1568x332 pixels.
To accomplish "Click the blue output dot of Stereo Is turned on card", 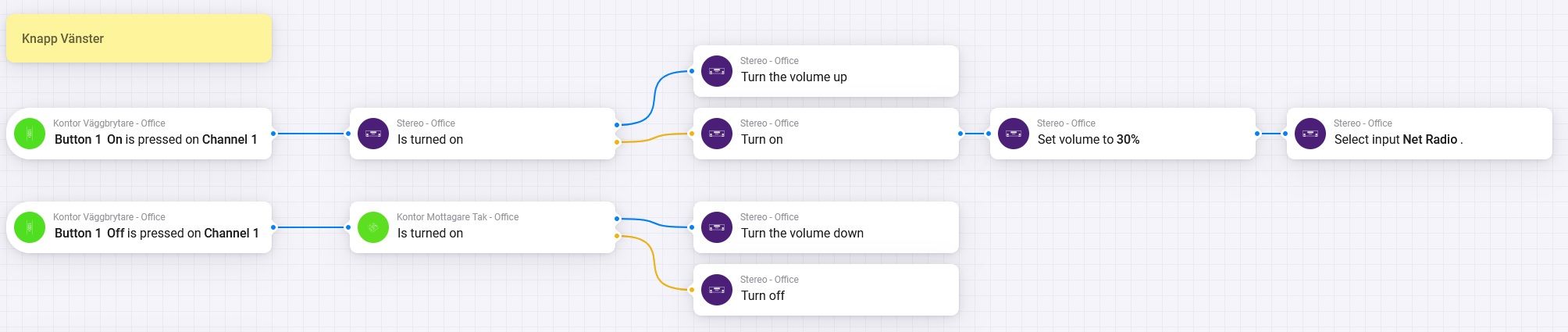I will [x=617, y=125].
